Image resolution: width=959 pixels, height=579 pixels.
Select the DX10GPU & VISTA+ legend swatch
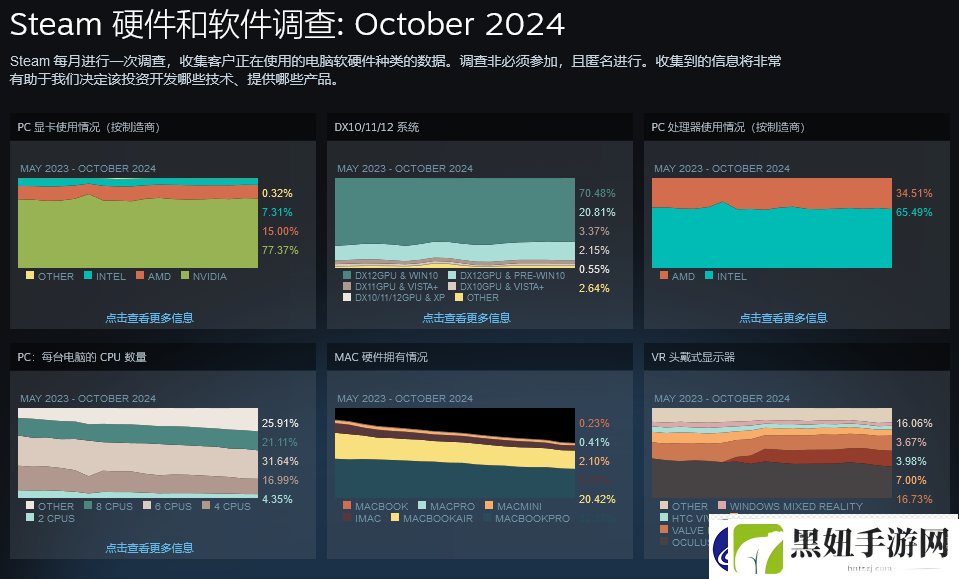pos(452,286)
